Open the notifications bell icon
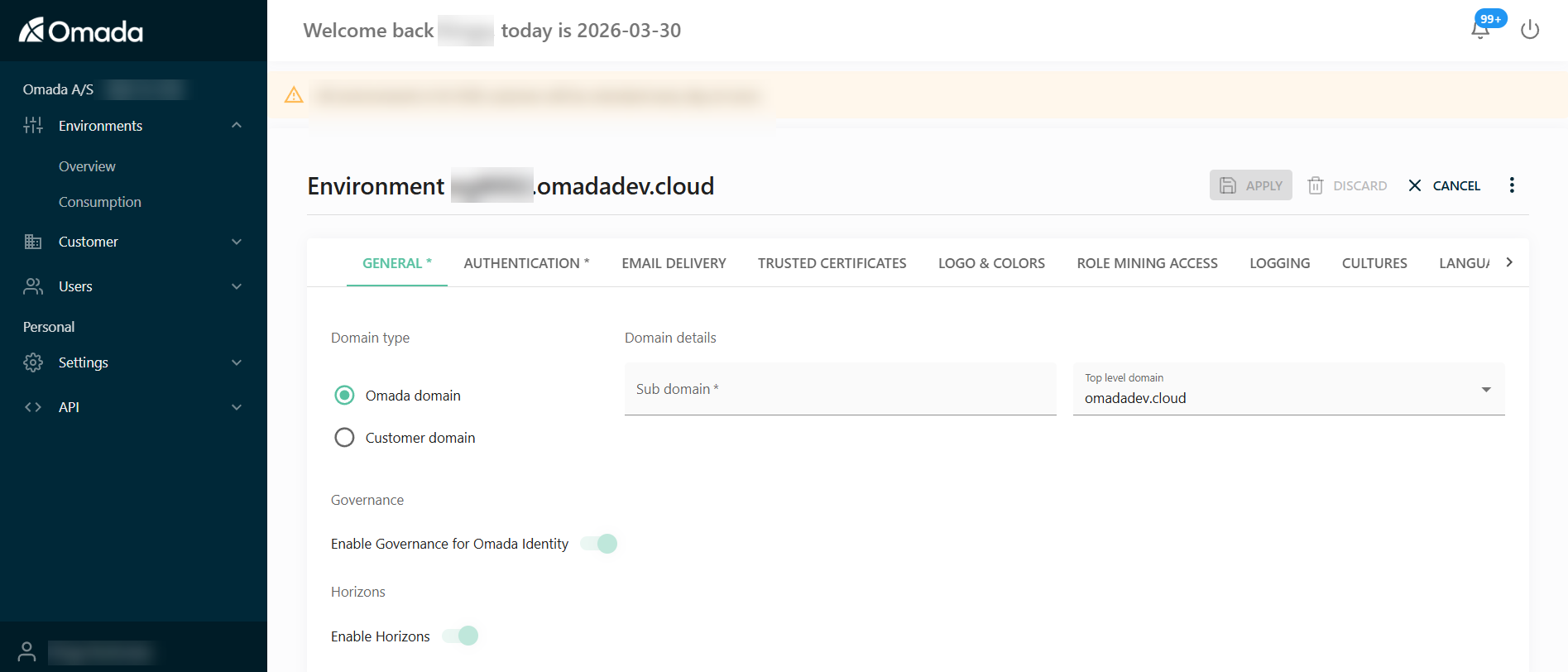1568x672 pixels. click(x=1480, y=31)
